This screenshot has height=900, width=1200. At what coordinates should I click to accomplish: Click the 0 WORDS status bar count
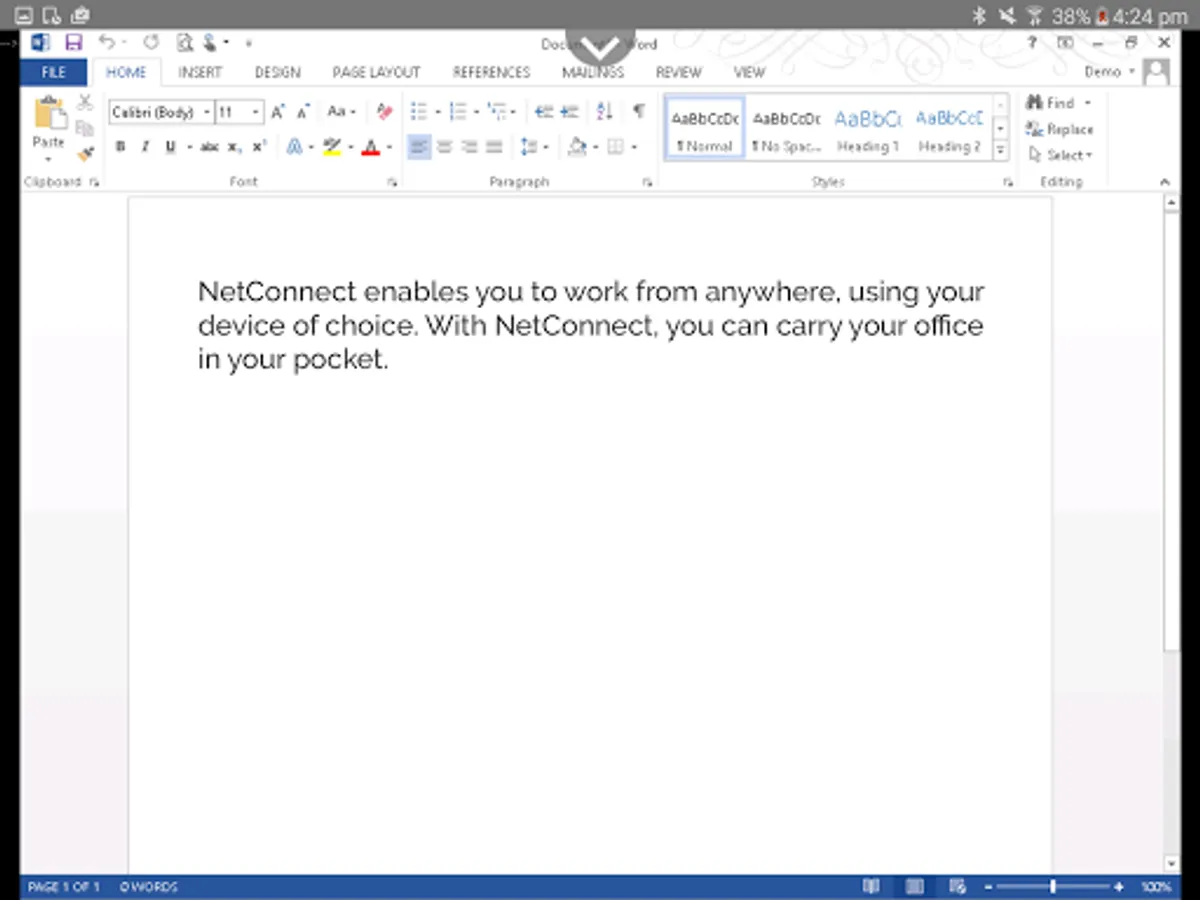148,887
